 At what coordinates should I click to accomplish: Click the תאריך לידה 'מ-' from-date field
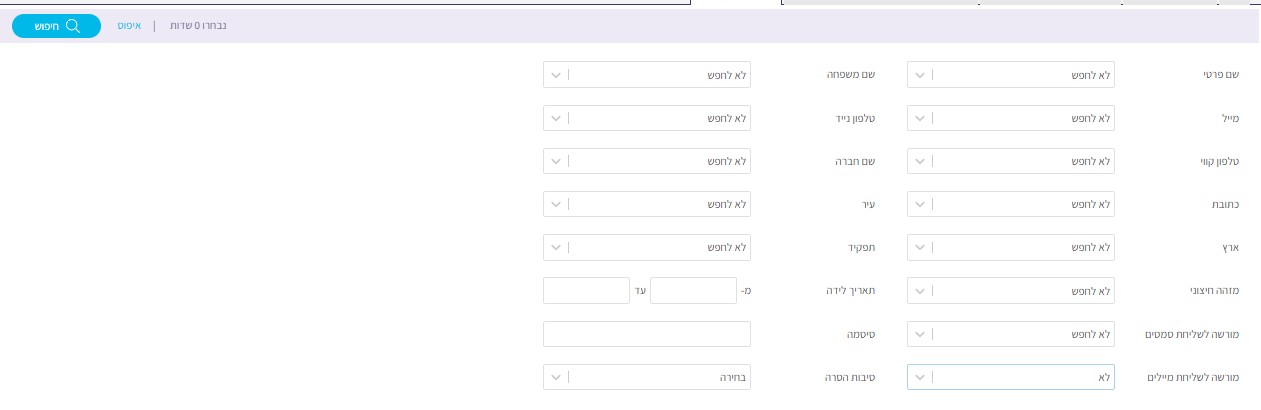point(700,290)
